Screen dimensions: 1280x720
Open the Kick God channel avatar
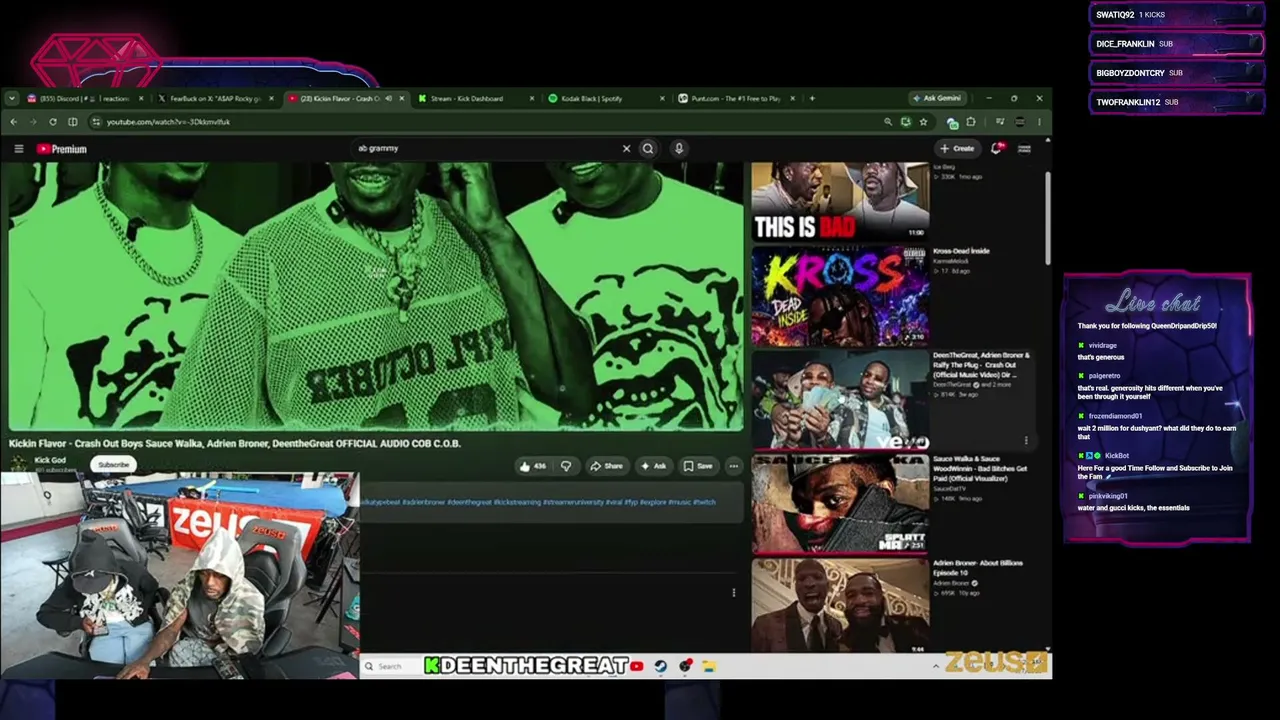point(18,462)
